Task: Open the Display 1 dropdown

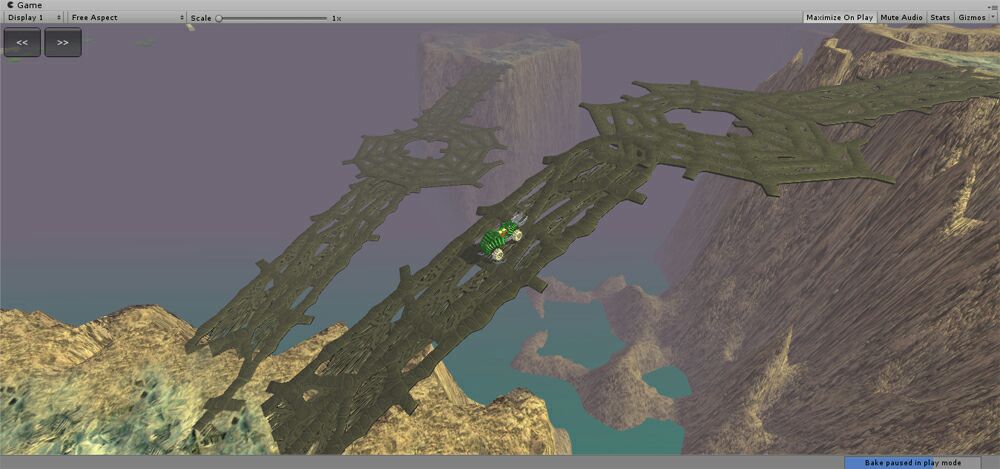Action: (x=34, y=17)
